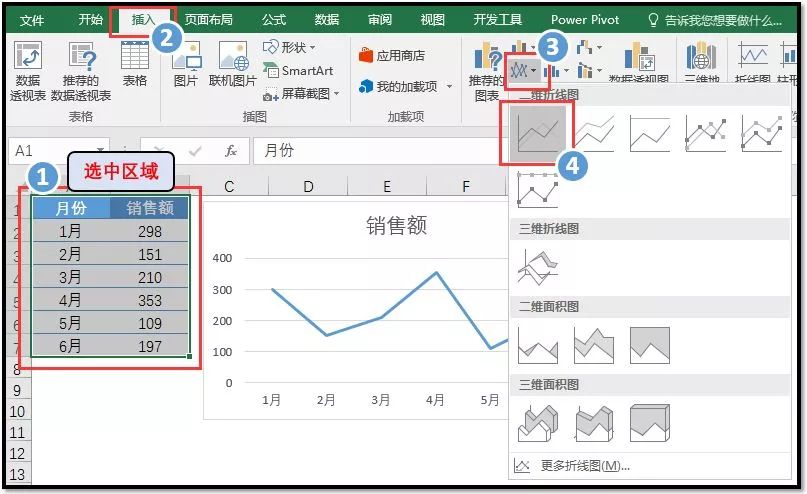Insert a PivotTable from the ribbon
This screenshot has height=494, width=807.
pyautogui.click(x=28, y=70)
